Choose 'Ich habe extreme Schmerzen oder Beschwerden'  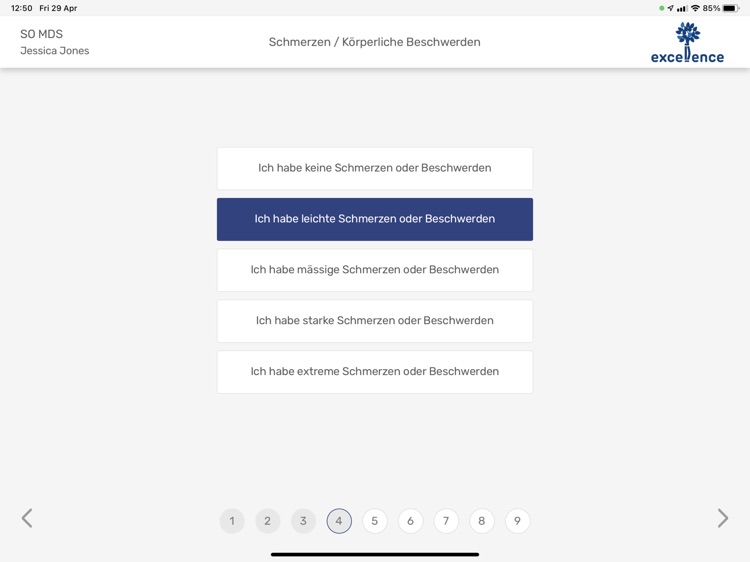click(x=375, y=372)
